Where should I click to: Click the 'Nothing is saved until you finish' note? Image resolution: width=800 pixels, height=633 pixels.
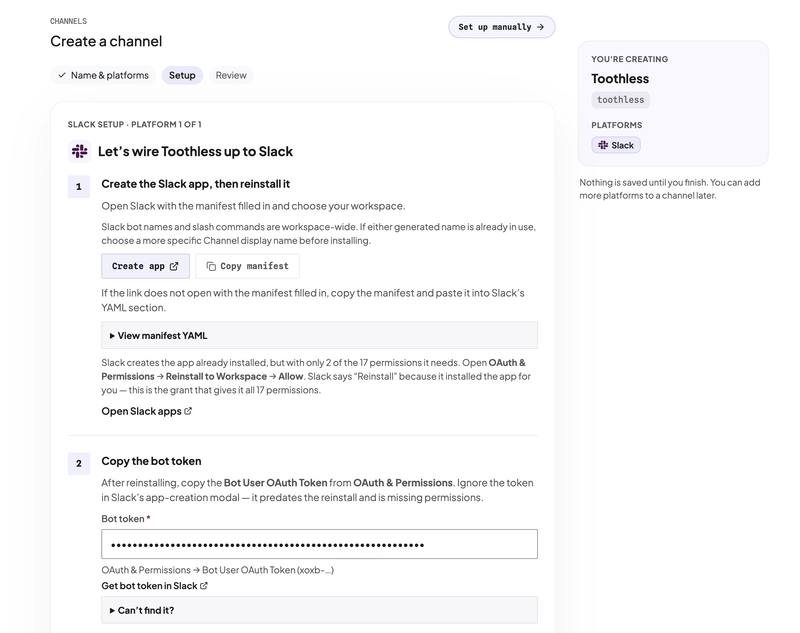pos(669,189)
